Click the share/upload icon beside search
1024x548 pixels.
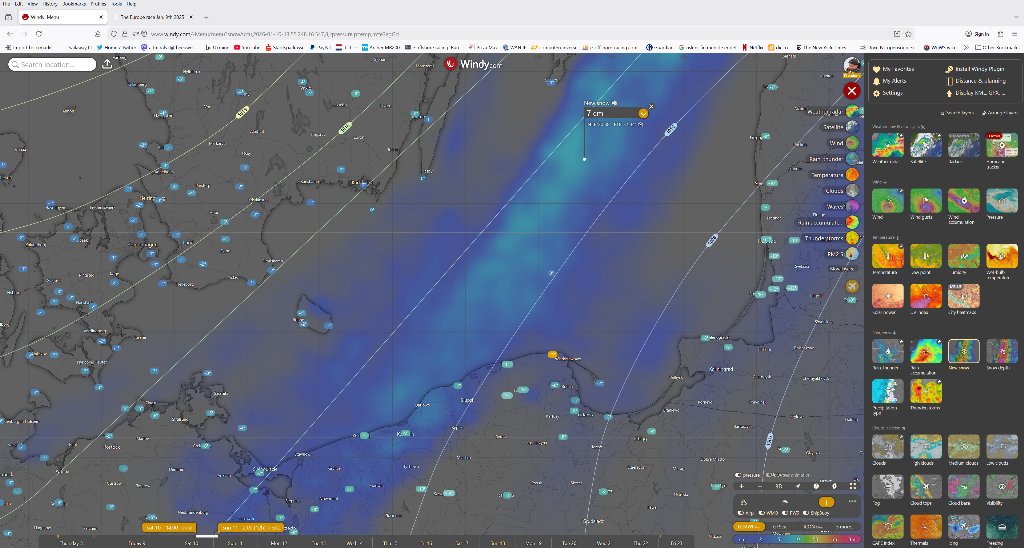point(107,64)
